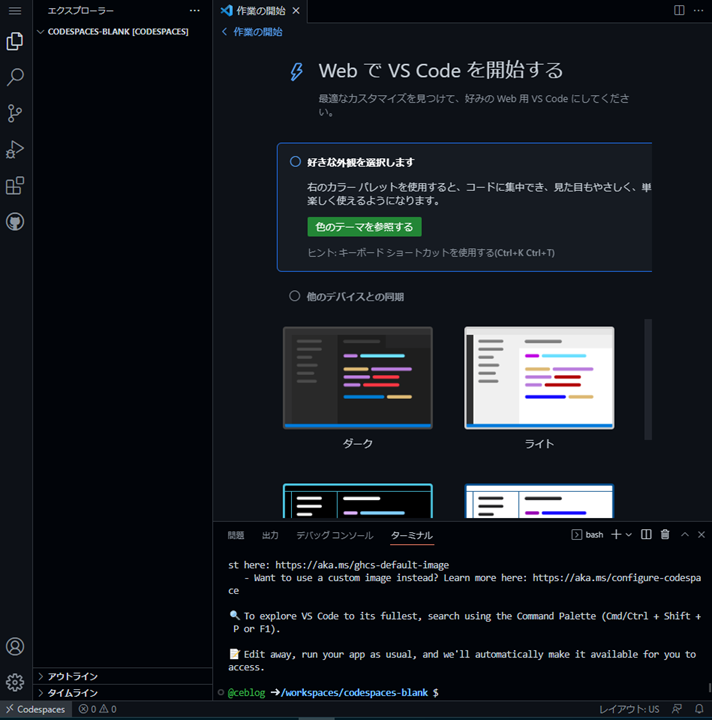Select the 作業の開始 editor tab
Screen dimensions: 712x720
pyautogui.click(x=260, y=11)
